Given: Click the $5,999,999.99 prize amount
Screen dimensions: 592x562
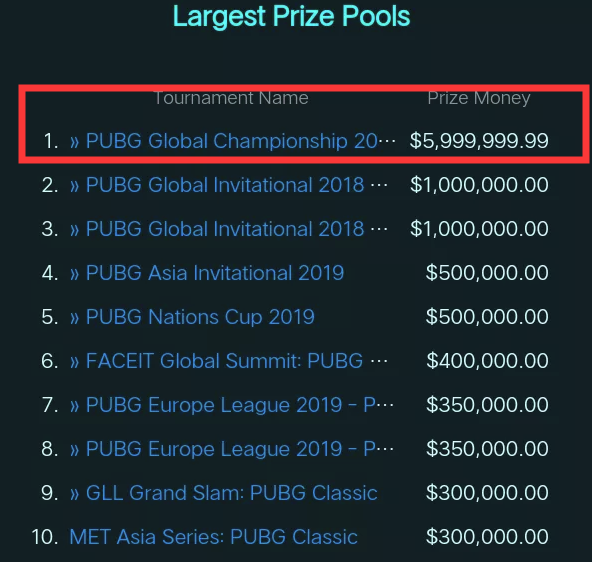Looking at the screenshot, I should coord(479,141).
